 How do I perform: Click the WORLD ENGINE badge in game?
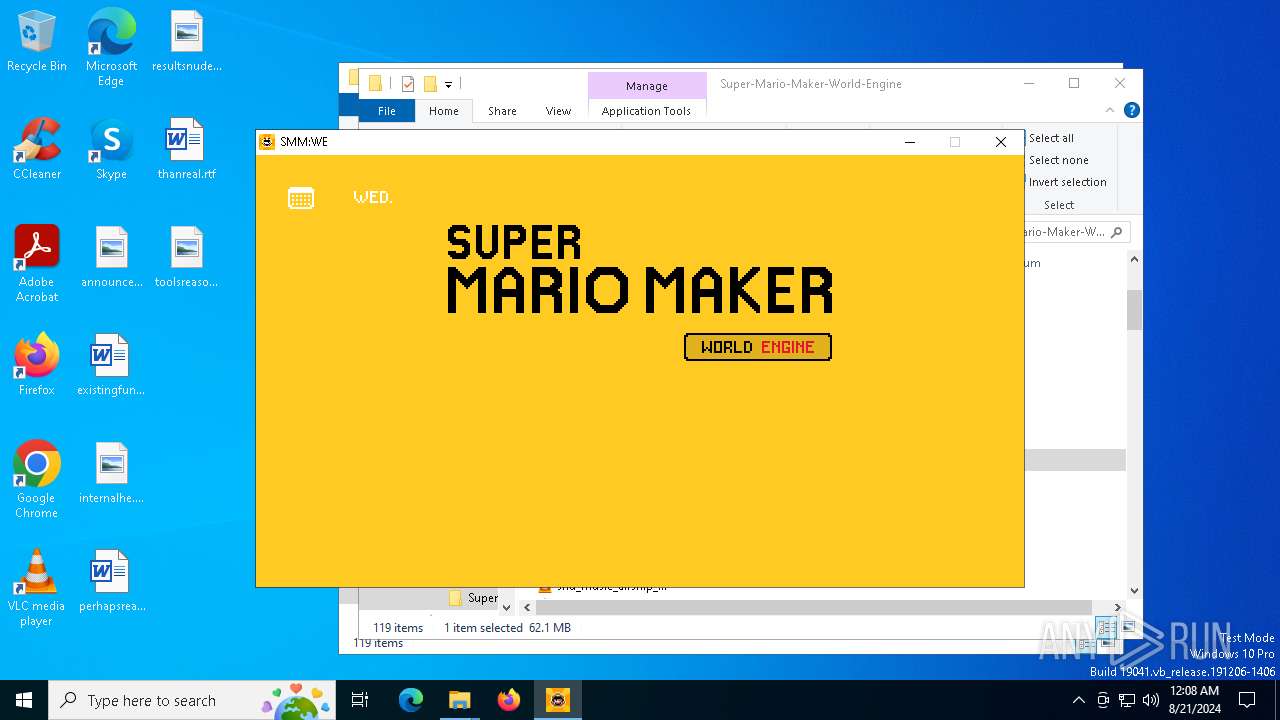coord(758,347)
